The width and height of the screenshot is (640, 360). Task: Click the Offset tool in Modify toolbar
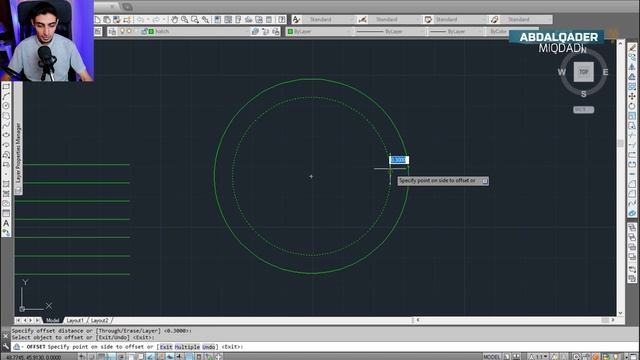click(632, 77)
